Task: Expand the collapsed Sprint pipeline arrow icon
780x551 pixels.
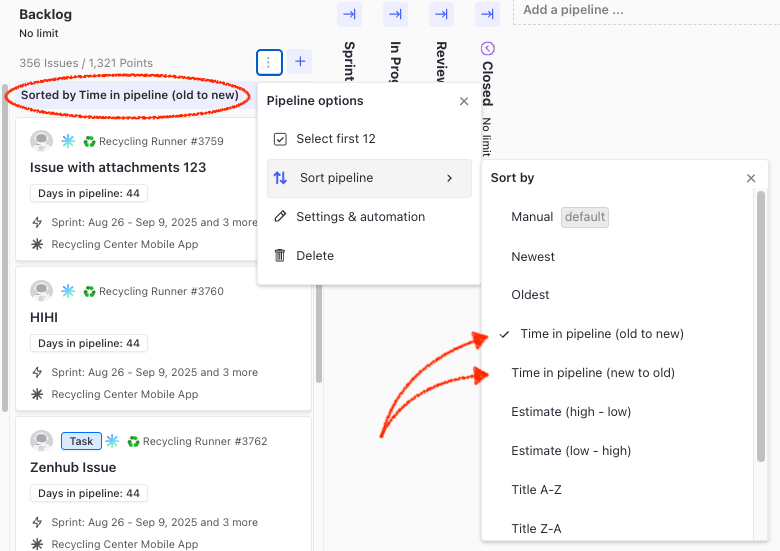Action: click(348, 14)
